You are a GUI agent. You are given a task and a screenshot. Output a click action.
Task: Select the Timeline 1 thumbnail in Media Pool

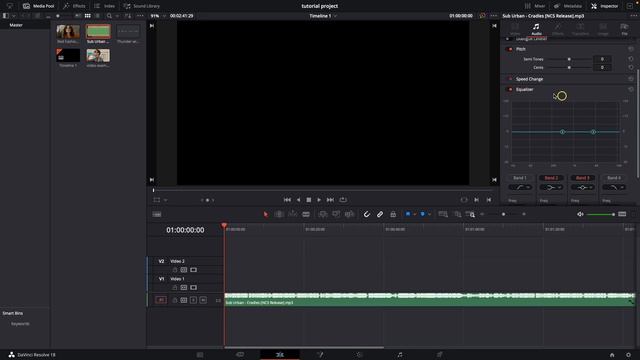(68, 55)
